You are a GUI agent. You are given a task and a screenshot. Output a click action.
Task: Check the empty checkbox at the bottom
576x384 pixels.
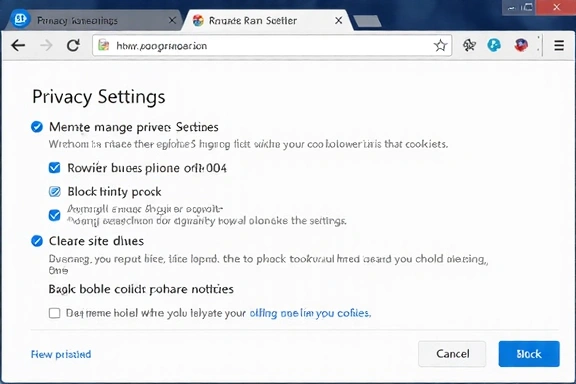coord(54,313)
